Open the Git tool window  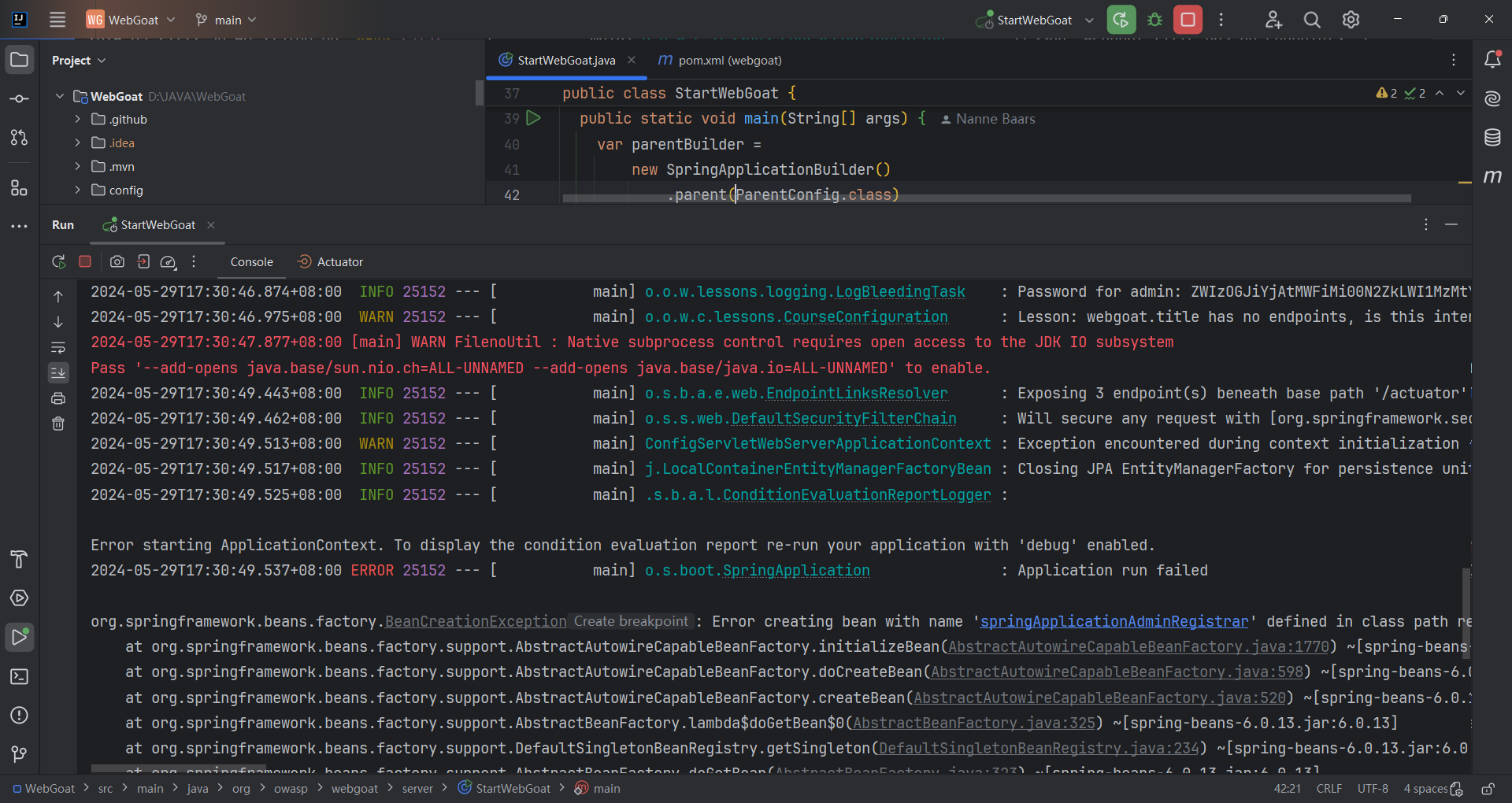pos(20,754)
